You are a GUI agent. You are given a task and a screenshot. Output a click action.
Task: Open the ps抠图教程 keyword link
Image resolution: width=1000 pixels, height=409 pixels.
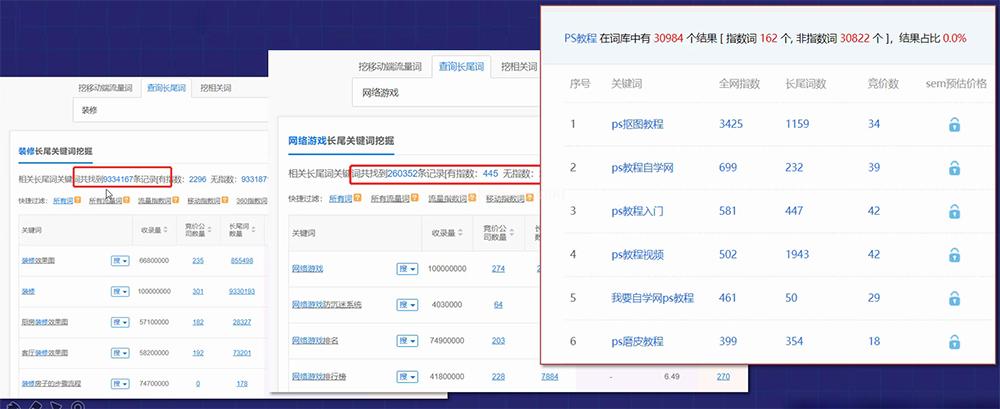[637, 125]
